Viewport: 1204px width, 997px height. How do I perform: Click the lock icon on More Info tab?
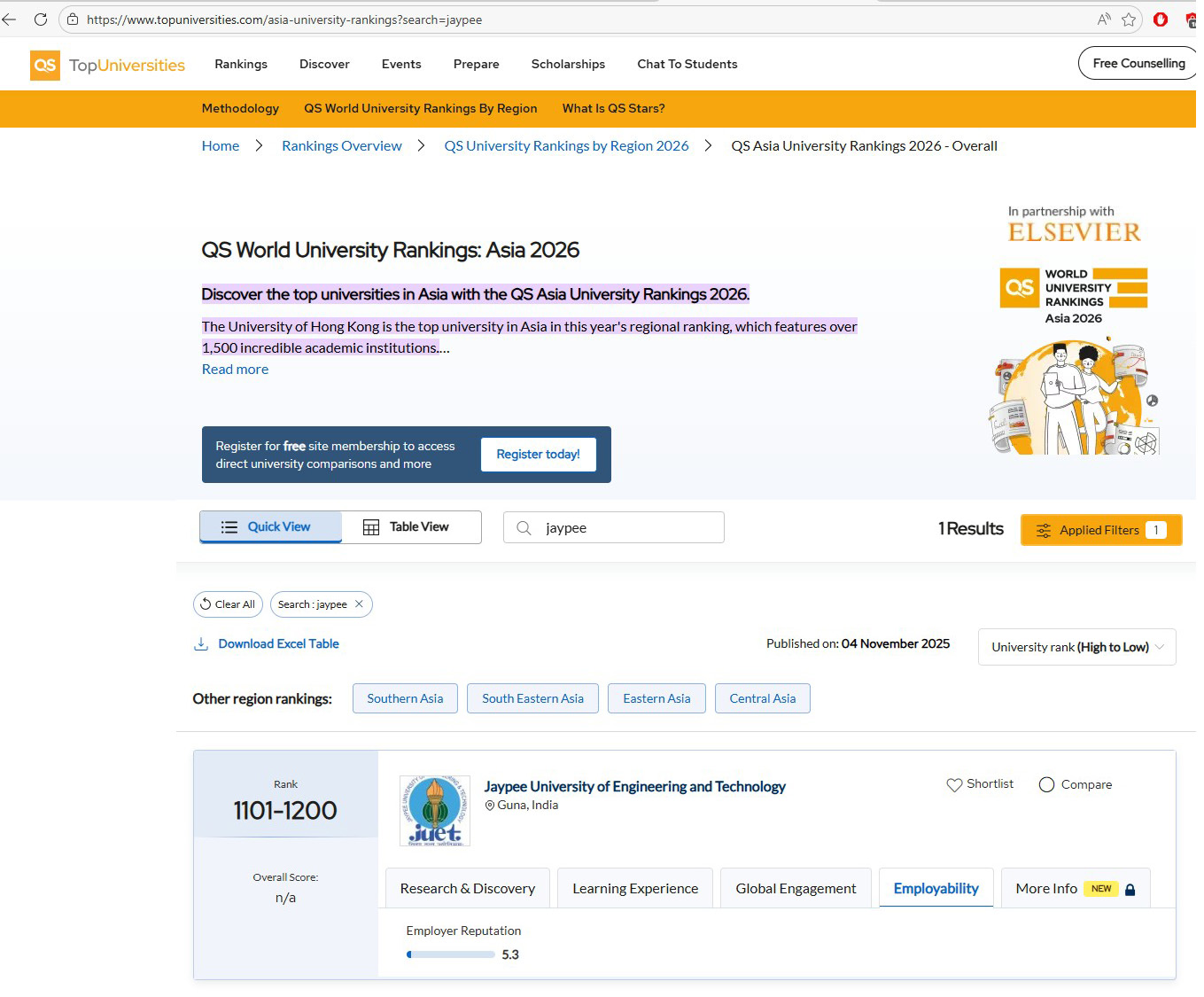pos(1130,890)
